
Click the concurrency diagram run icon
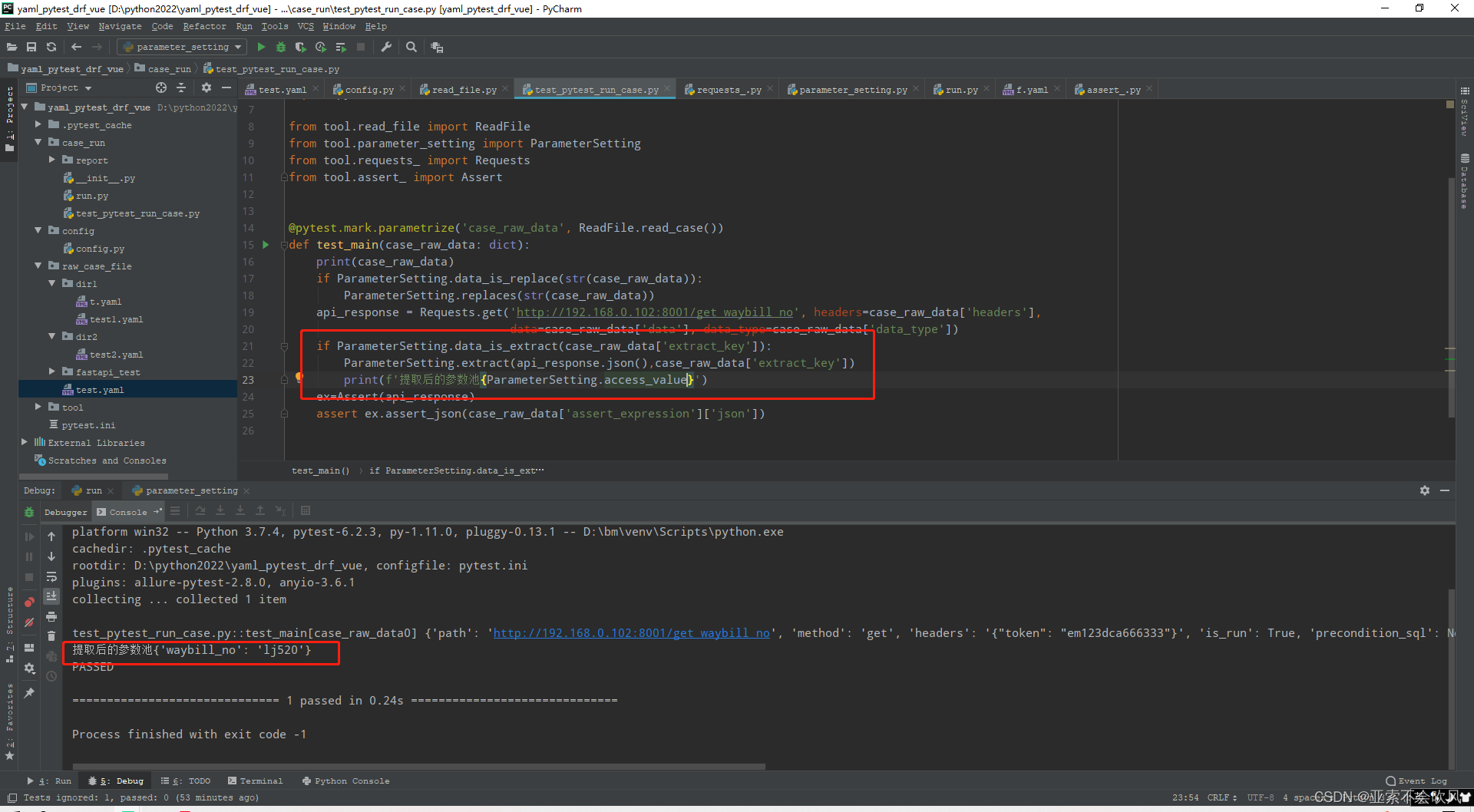coord(341,47)
